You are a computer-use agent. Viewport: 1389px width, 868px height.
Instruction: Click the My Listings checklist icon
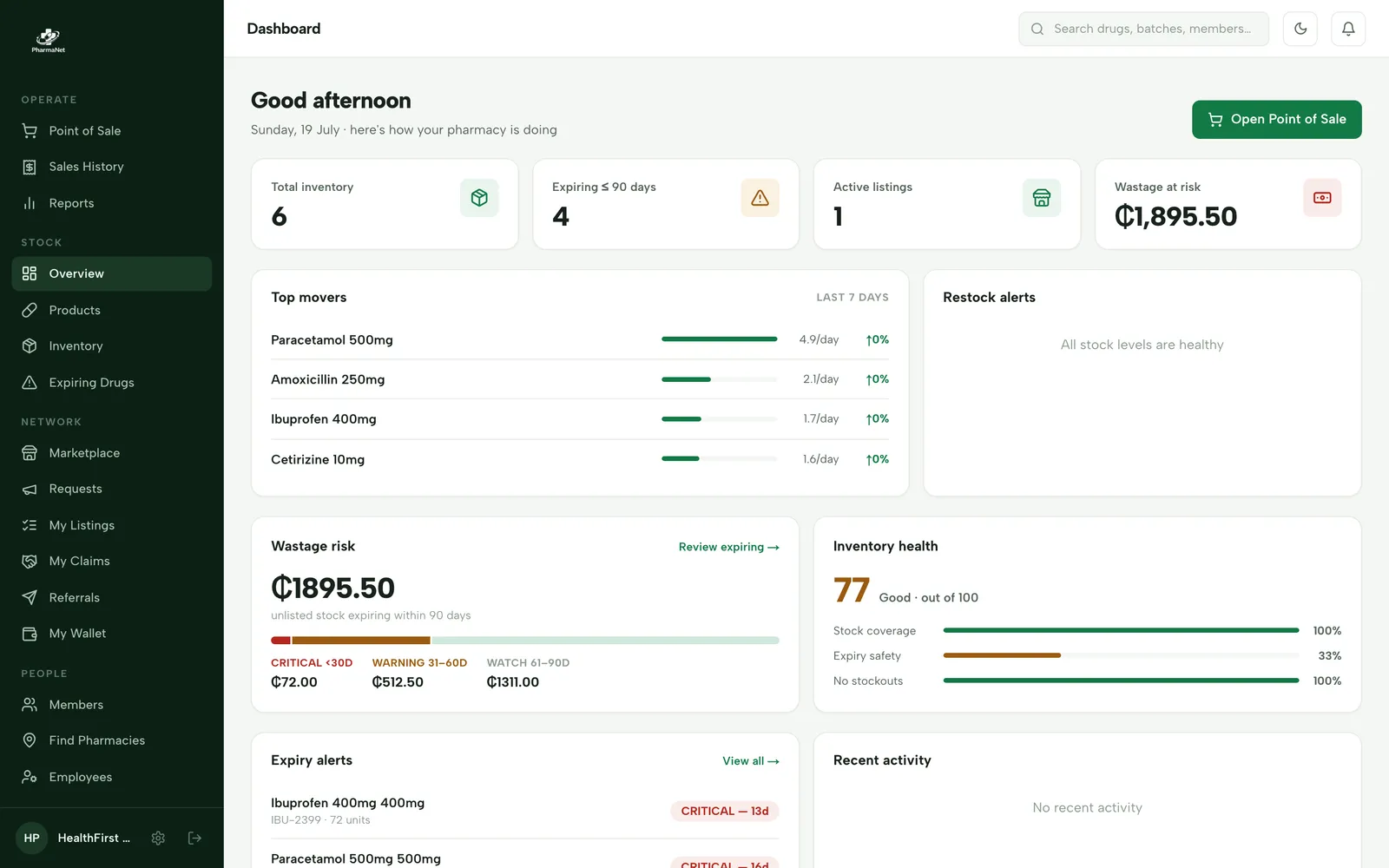tap(30, 525)
